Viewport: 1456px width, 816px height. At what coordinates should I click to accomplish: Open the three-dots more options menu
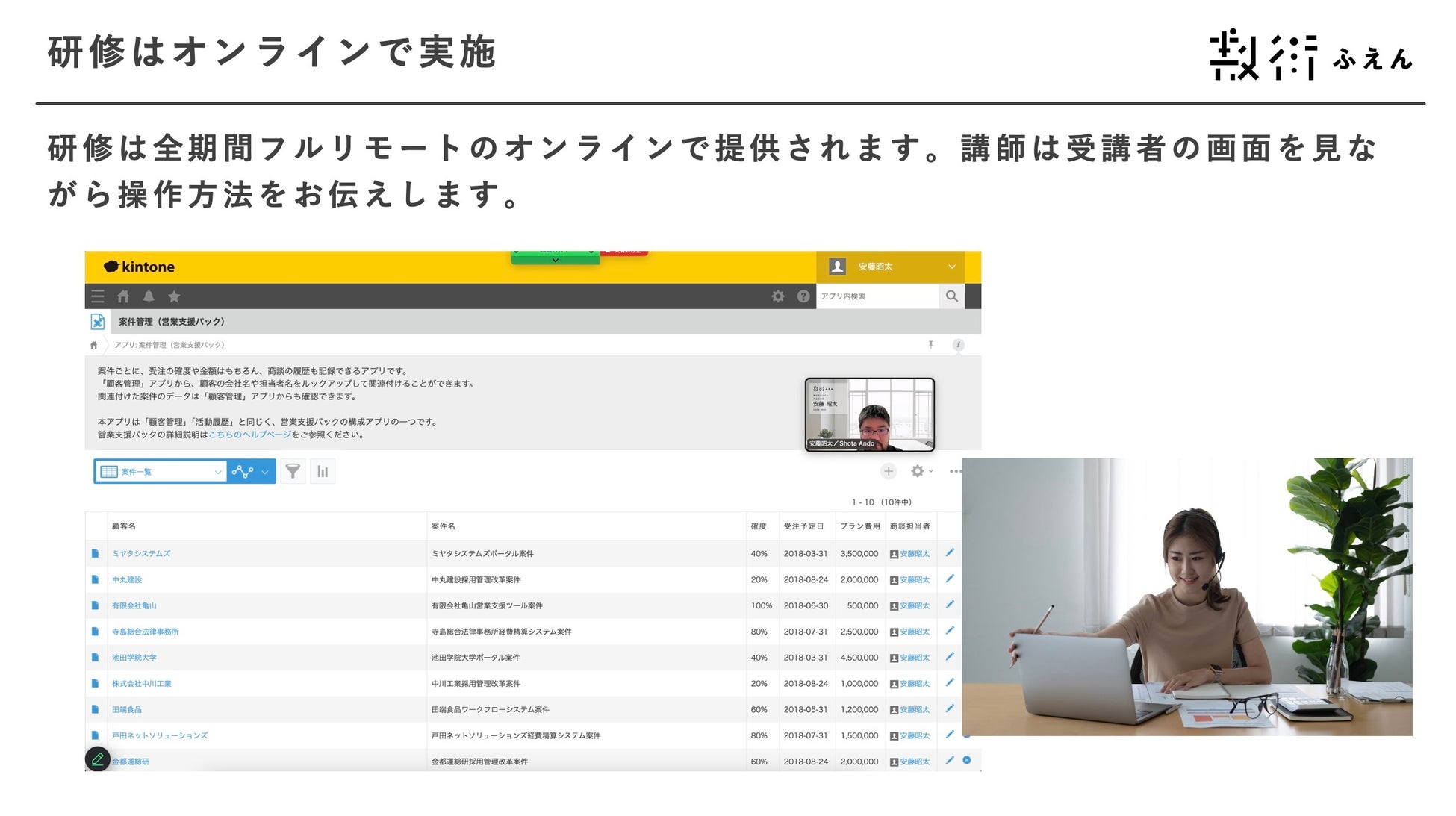954,471
